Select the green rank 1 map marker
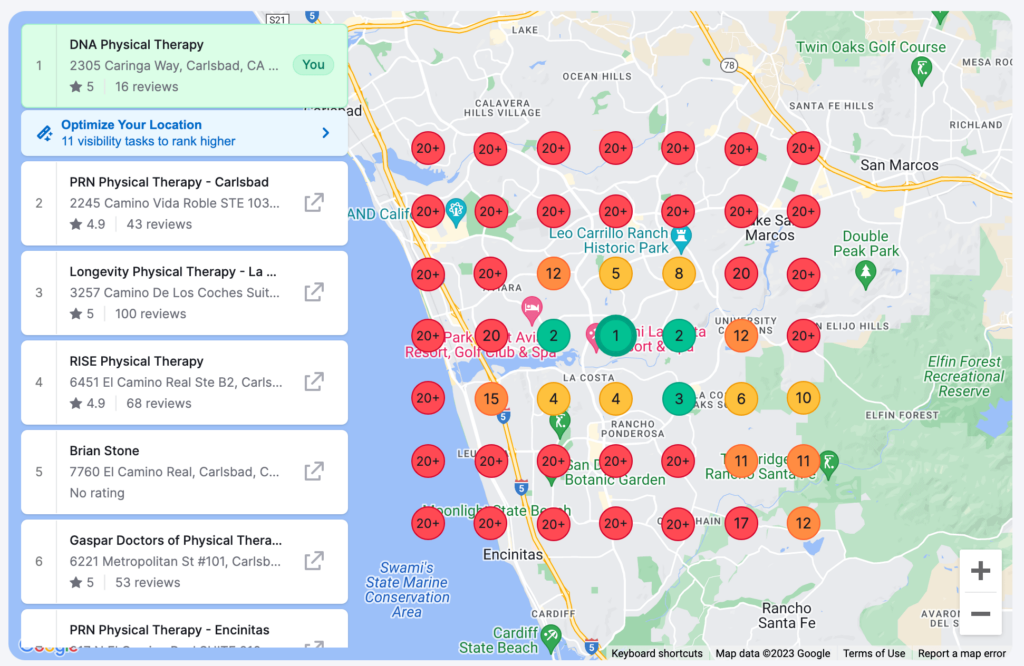 (615, 336)
